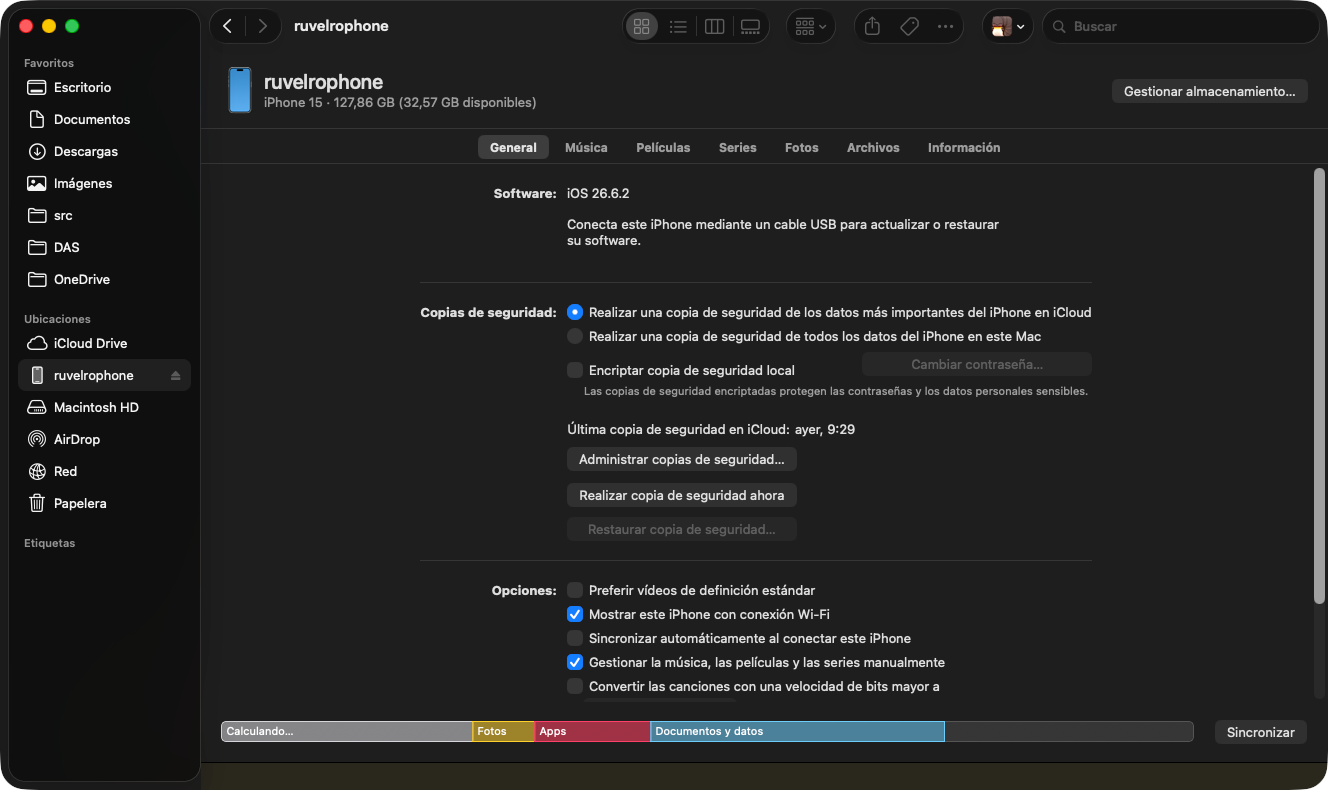Uncheck Mostrar este iPhone con conexión Wi-Fi
Screen dimensions: 1328x790
(575, 614)
